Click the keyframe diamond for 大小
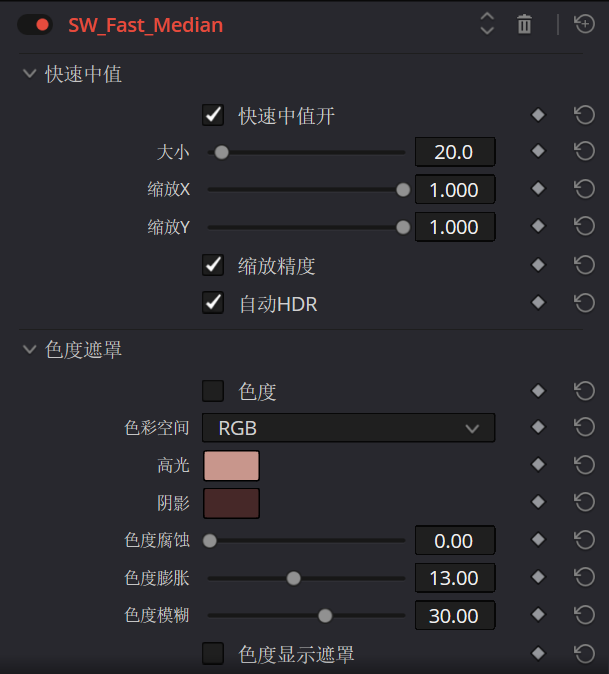This screenshot has height=674, width=609. click(538, 152)
